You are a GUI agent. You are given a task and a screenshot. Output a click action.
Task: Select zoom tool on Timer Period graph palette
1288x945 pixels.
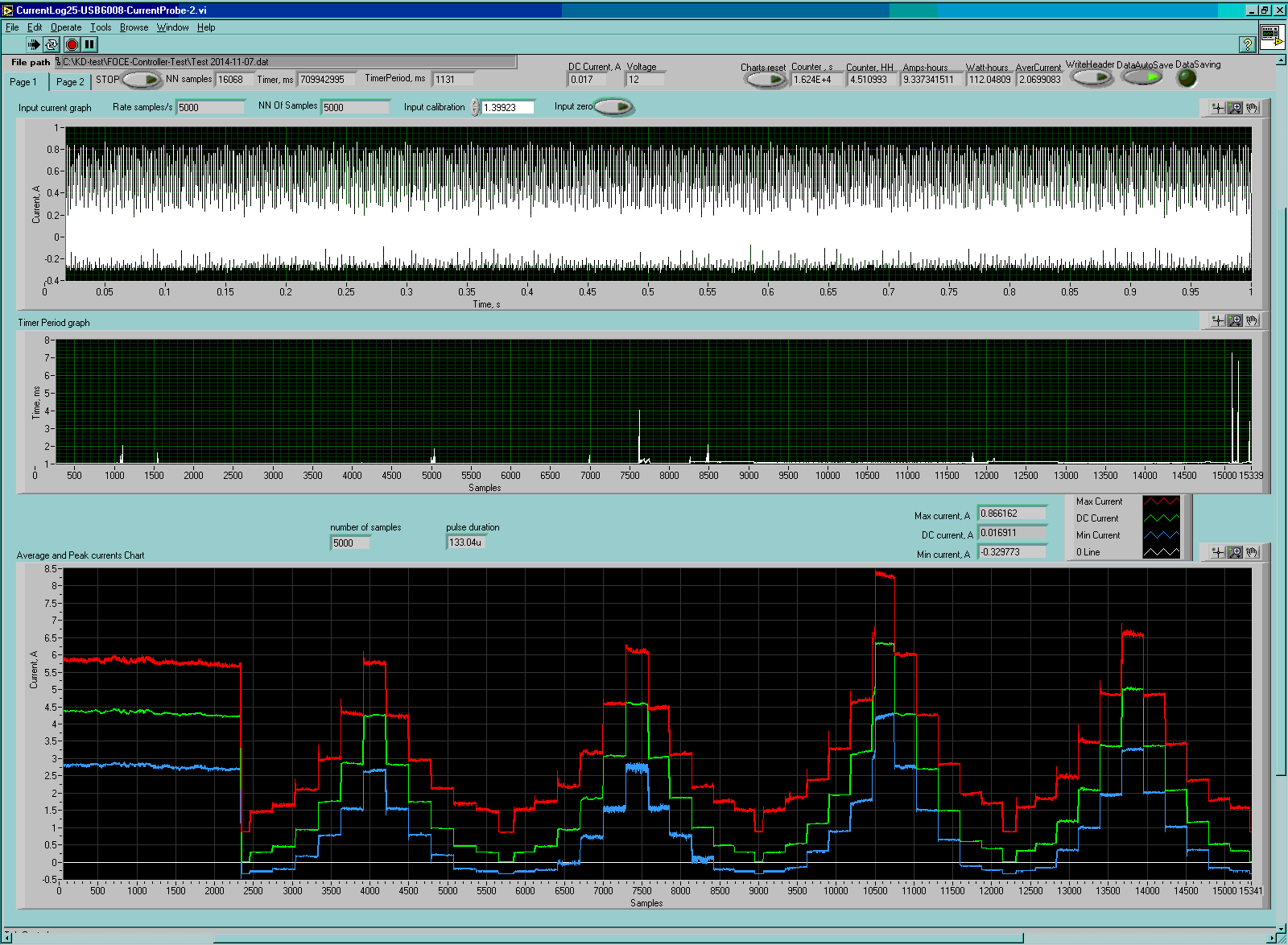(x=1235, y=320)
